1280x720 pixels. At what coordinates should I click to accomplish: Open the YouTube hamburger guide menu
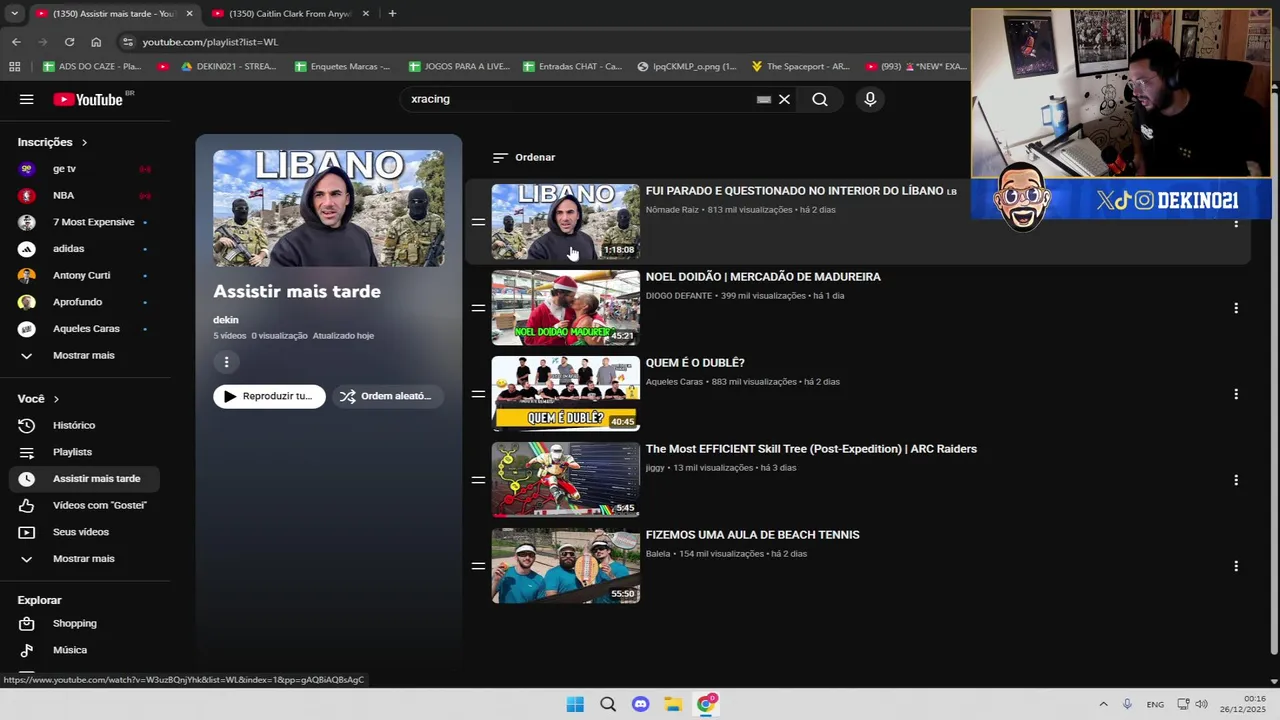point(27,99)
